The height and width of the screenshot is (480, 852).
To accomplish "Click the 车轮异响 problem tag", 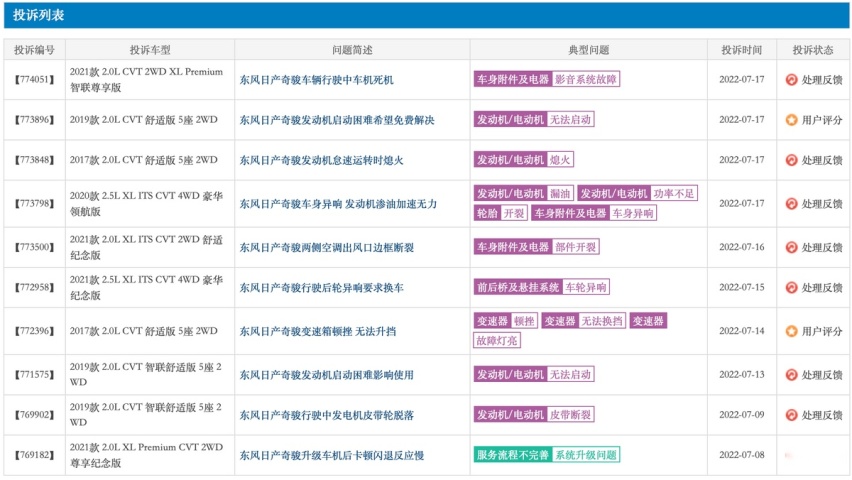I will coord(585,287).
